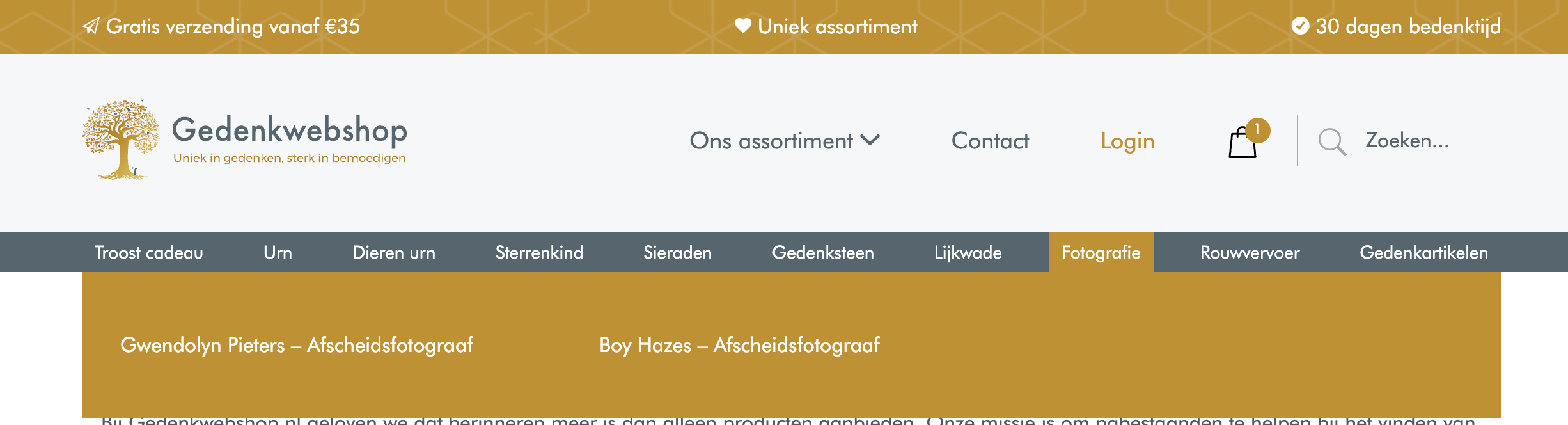Go to the Contact page
This screenshot has height=425, width=1568.
990,141
